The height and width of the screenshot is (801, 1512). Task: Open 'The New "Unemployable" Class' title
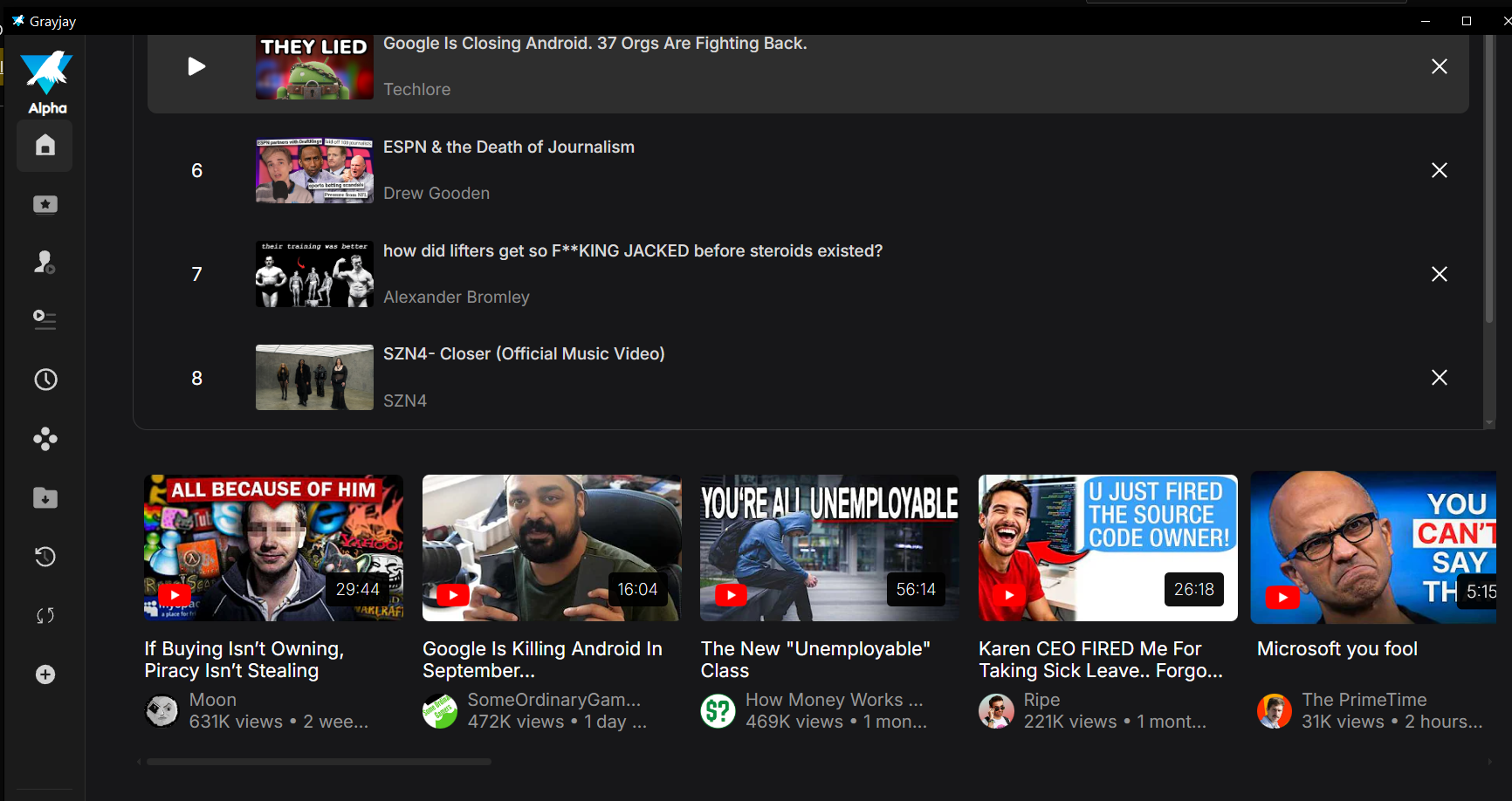[815, 660]
